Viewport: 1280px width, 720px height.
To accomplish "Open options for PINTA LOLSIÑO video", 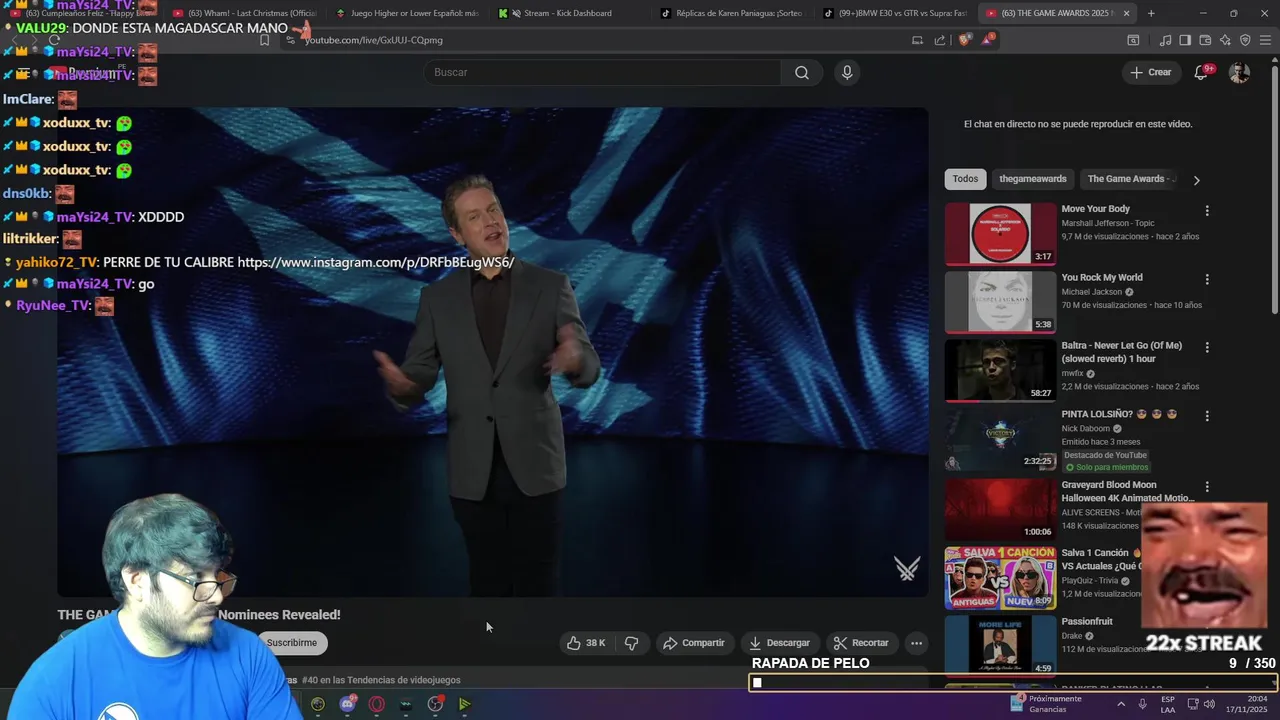I will 1207,416.
